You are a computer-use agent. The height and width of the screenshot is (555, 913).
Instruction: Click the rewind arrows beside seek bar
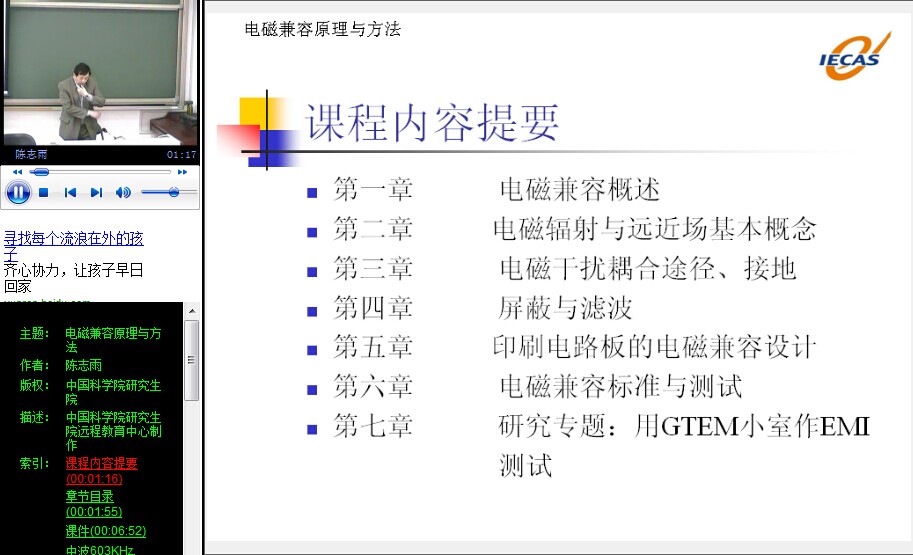click(17, 172)
